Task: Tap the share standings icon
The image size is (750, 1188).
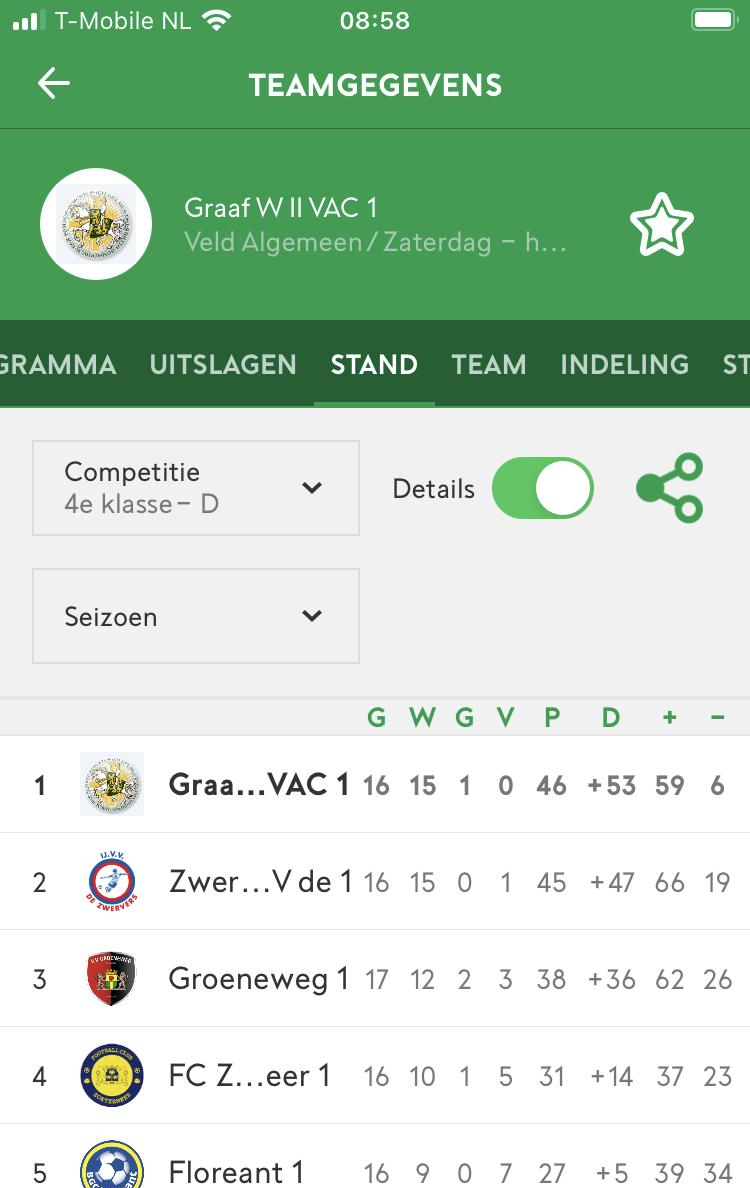Action: pyautogui.click(x=670, y=488)
